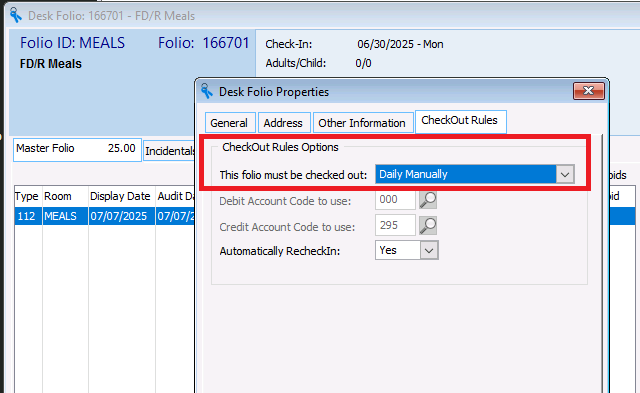Select the 112 type cell in the row

click(28, 216)
